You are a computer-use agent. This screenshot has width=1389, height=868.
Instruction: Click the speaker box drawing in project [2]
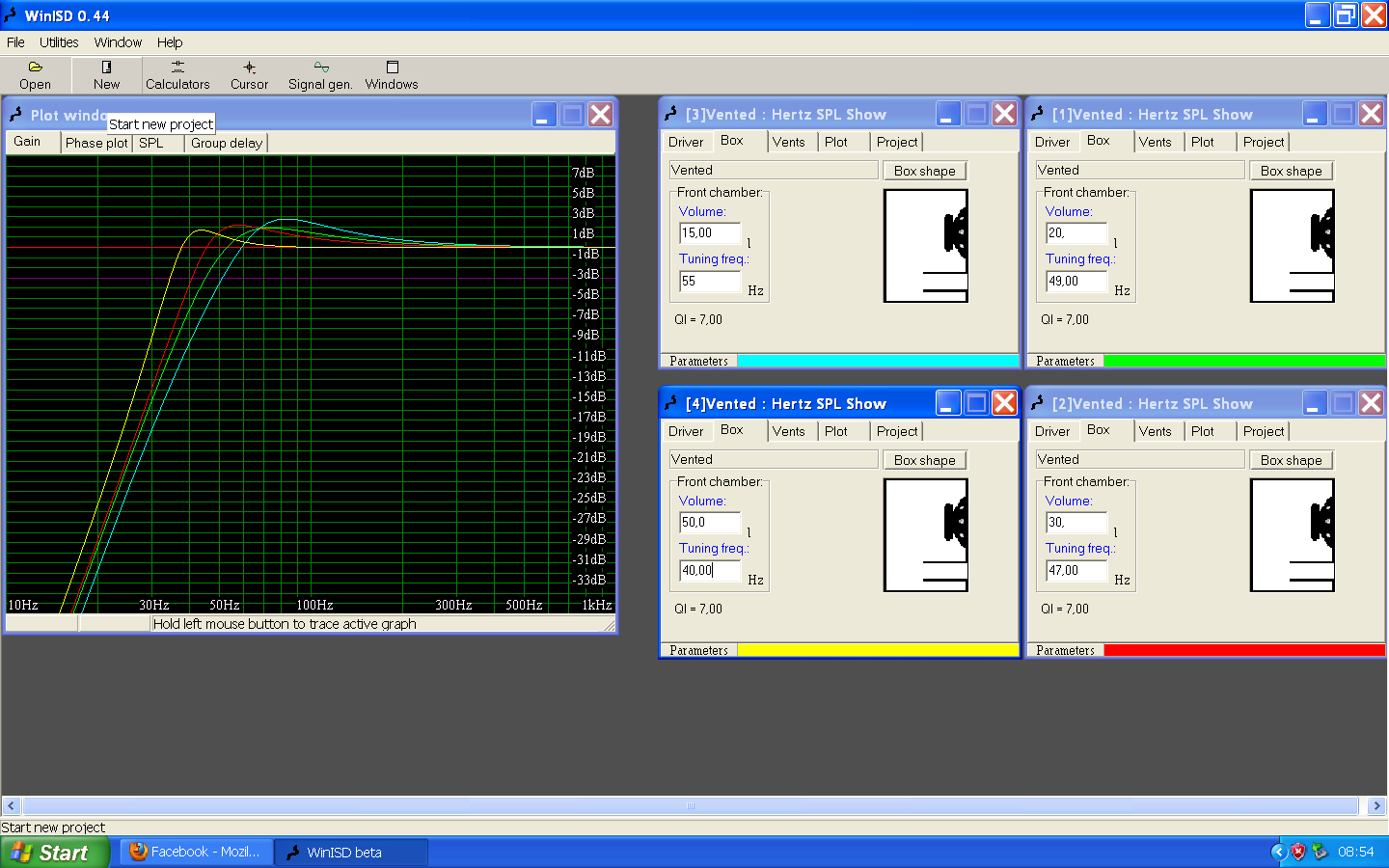tap(1293, 535)
